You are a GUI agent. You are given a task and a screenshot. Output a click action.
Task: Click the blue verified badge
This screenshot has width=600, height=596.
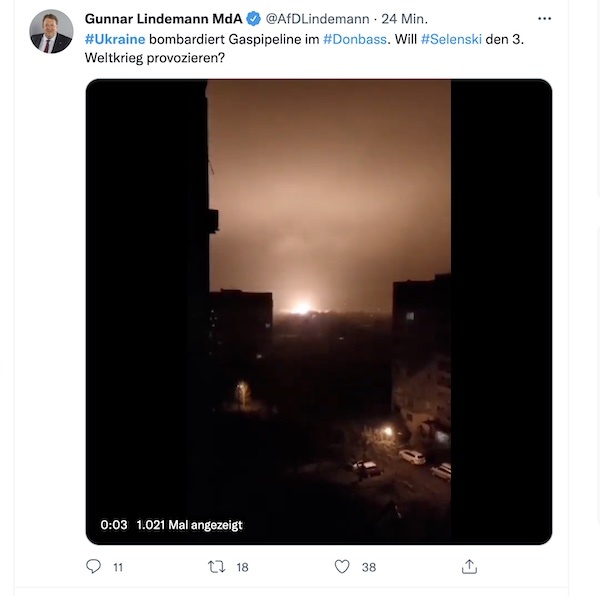[254, 18]
